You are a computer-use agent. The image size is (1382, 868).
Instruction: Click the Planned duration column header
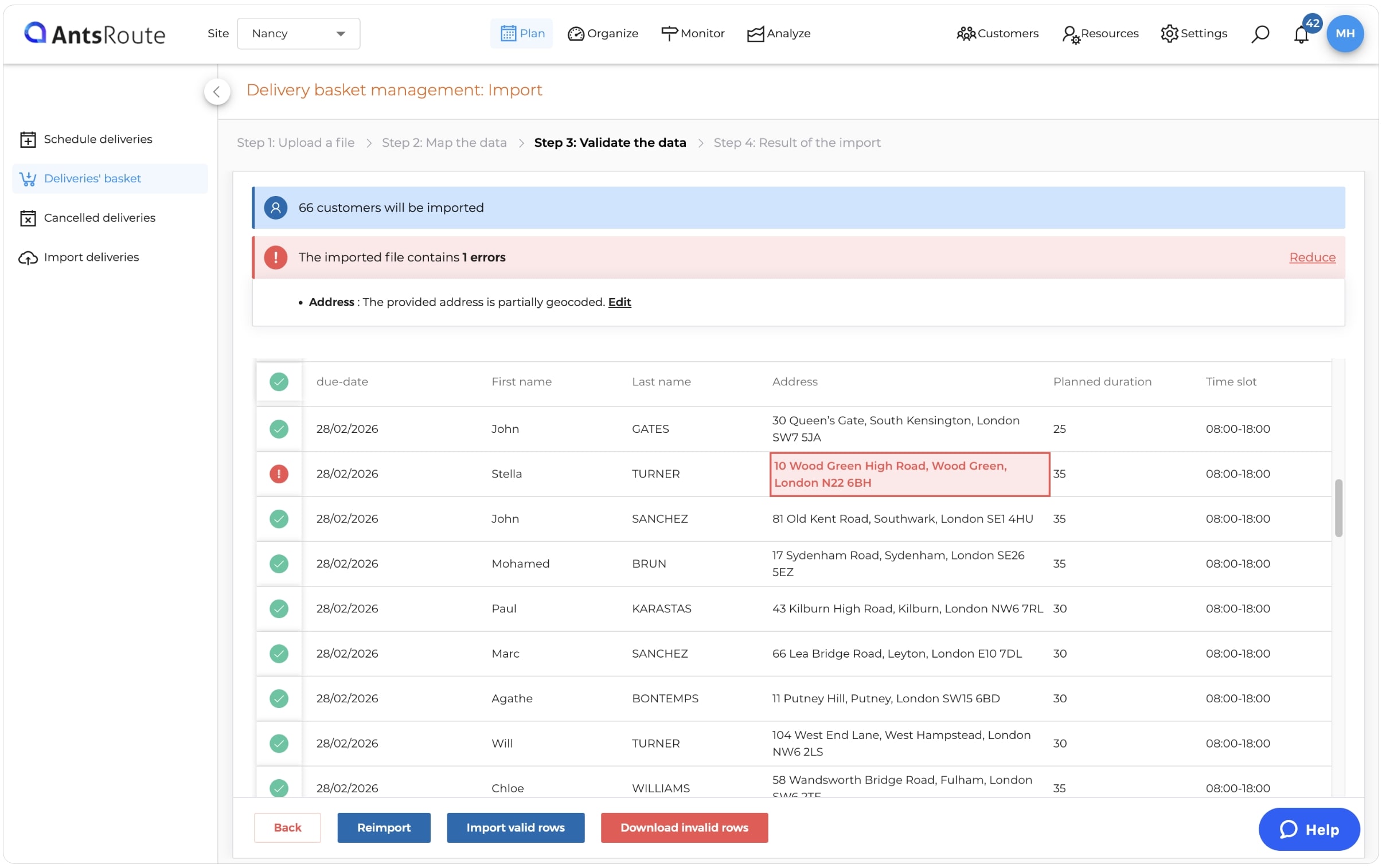pyautogui.click(x=1102, y=381)
